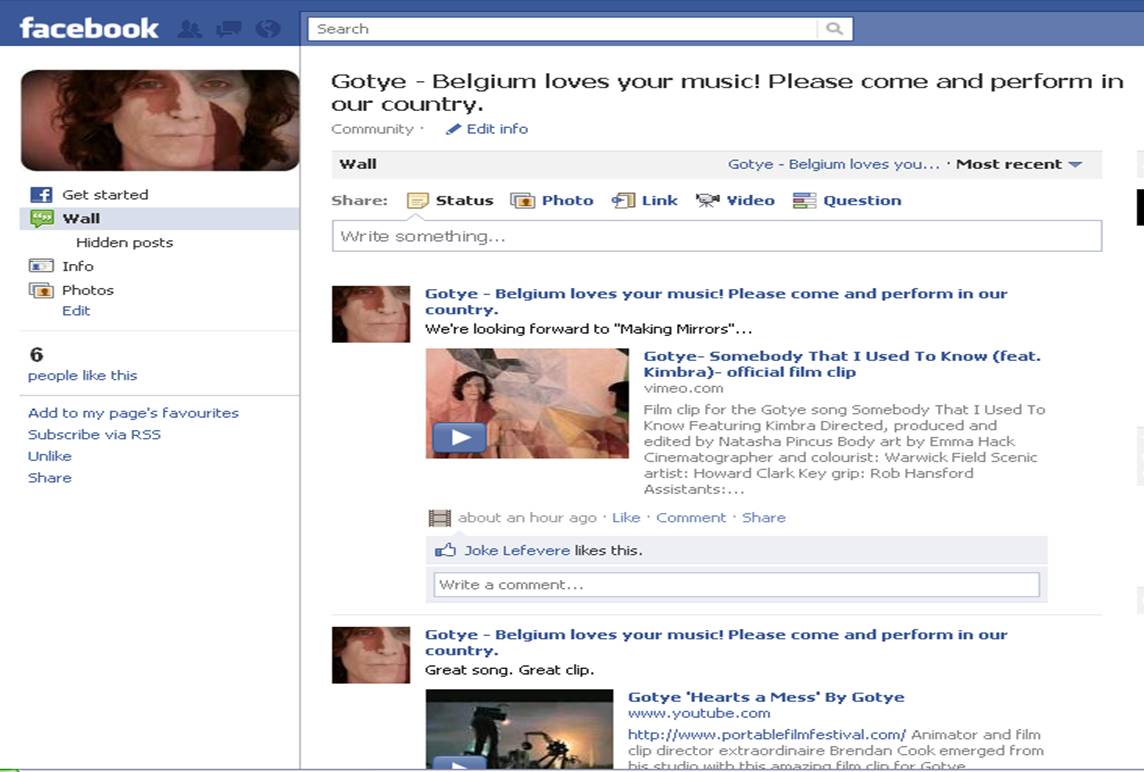Screen dimensions: 1144x772
Task: Click Share on the Making Mirrors post
Action: [764, 517]
